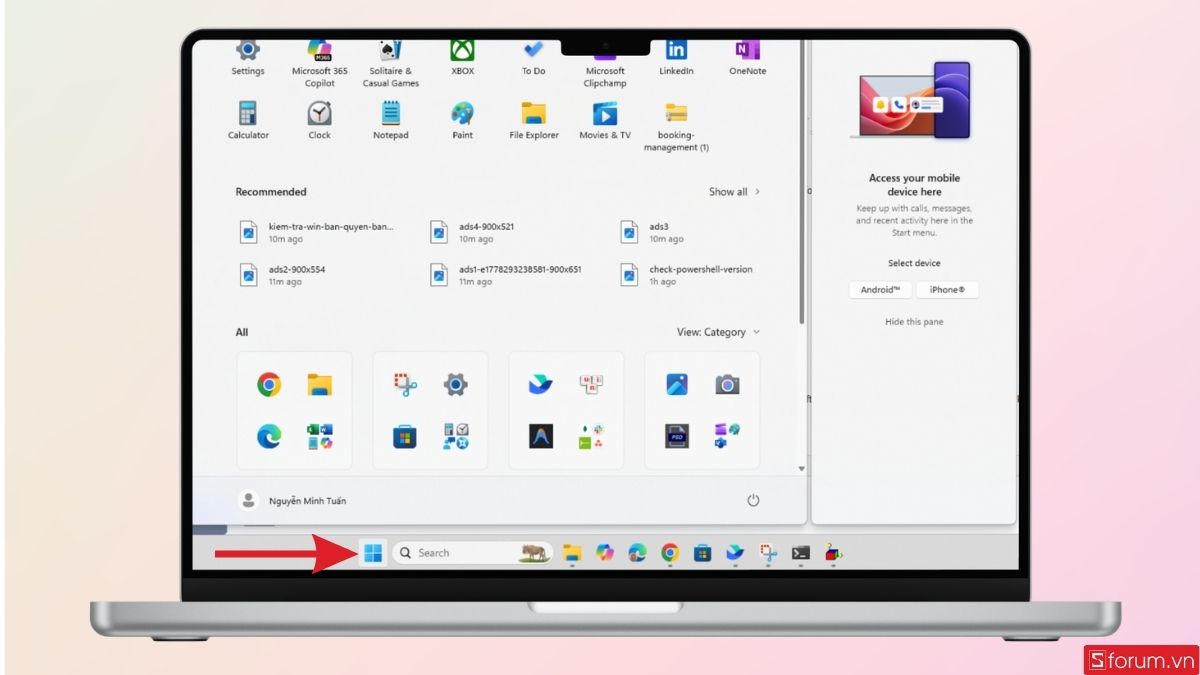This screenshot has height=675, width=1200.
Task: Launch the Xbox app
Action: click(462, 58)
